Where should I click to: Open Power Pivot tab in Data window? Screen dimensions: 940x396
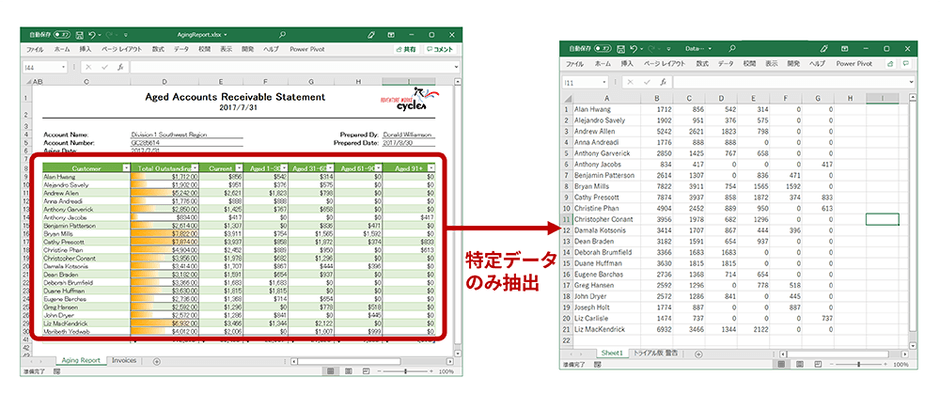[x=854, y=63]
